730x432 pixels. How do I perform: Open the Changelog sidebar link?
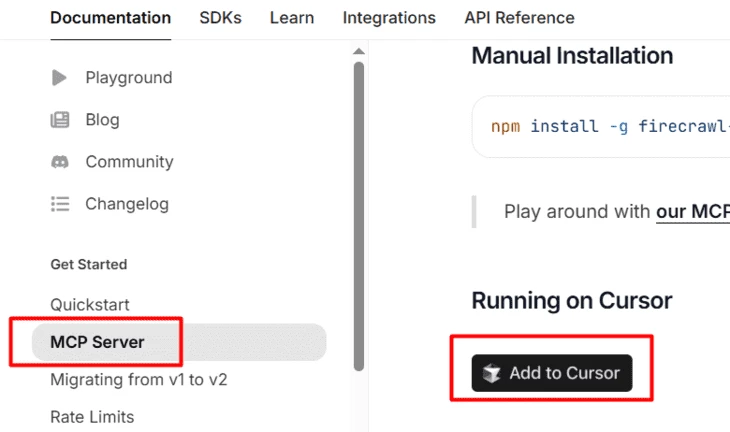(x=127, y=204)
